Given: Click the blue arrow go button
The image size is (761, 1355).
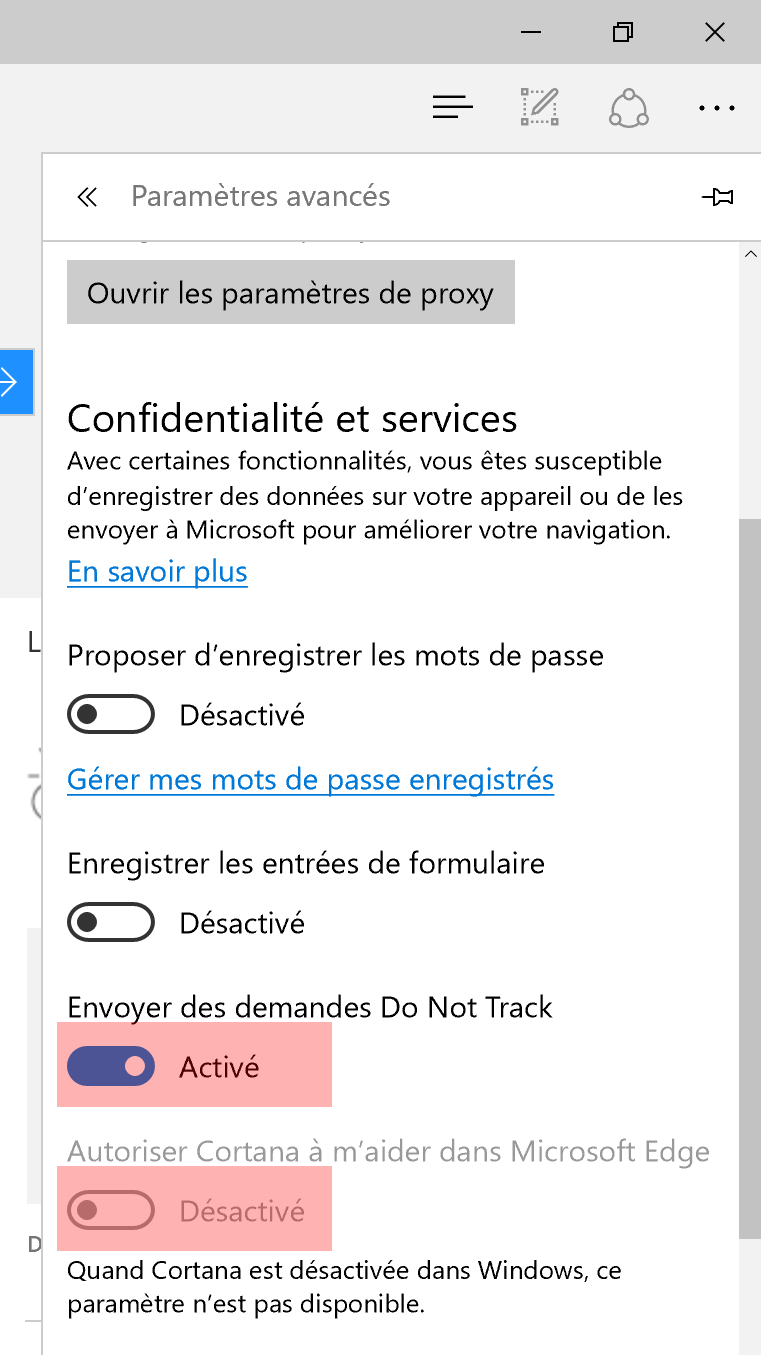Looking at the screenshot, I should coord(16,381).
